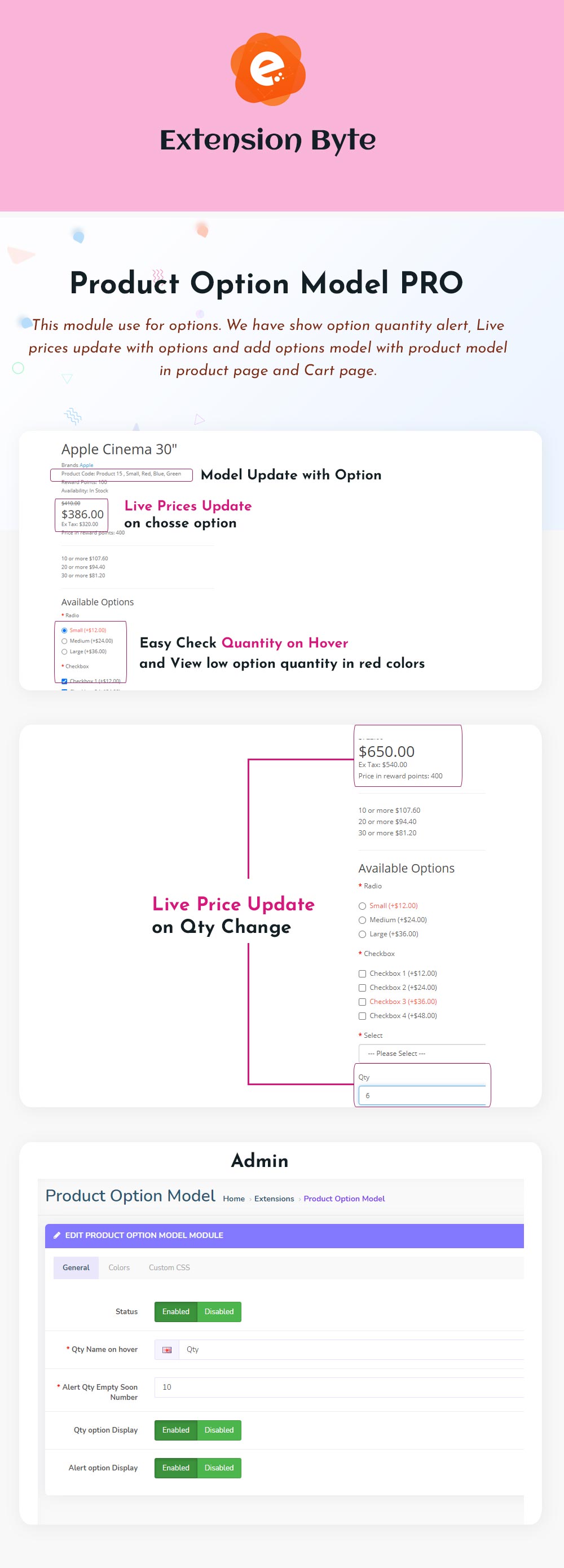
Task: Switch to the Colors tab
Action: 119,1267
